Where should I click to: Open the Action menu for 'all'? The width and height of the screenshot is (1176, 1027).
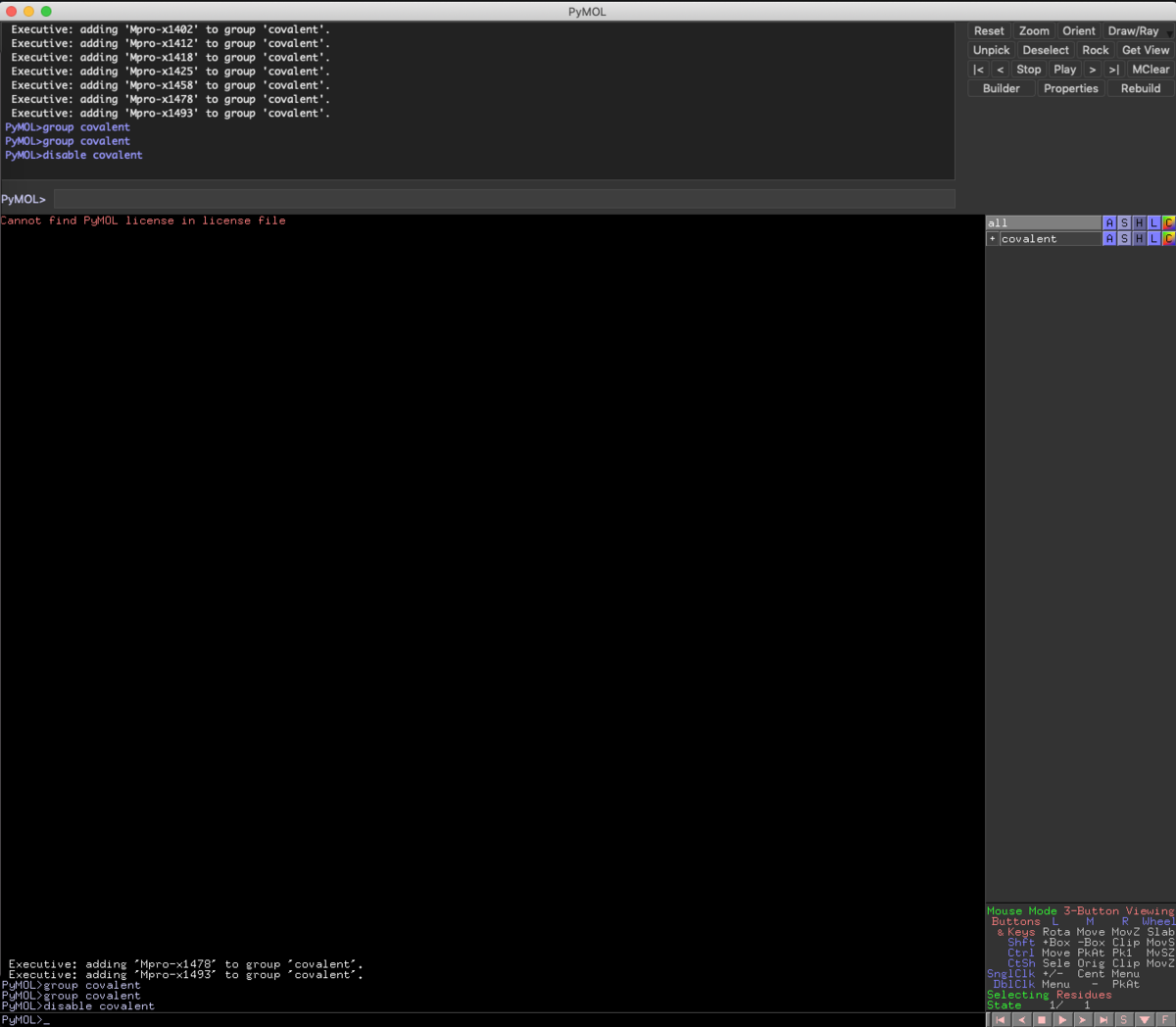point(1109,223)
